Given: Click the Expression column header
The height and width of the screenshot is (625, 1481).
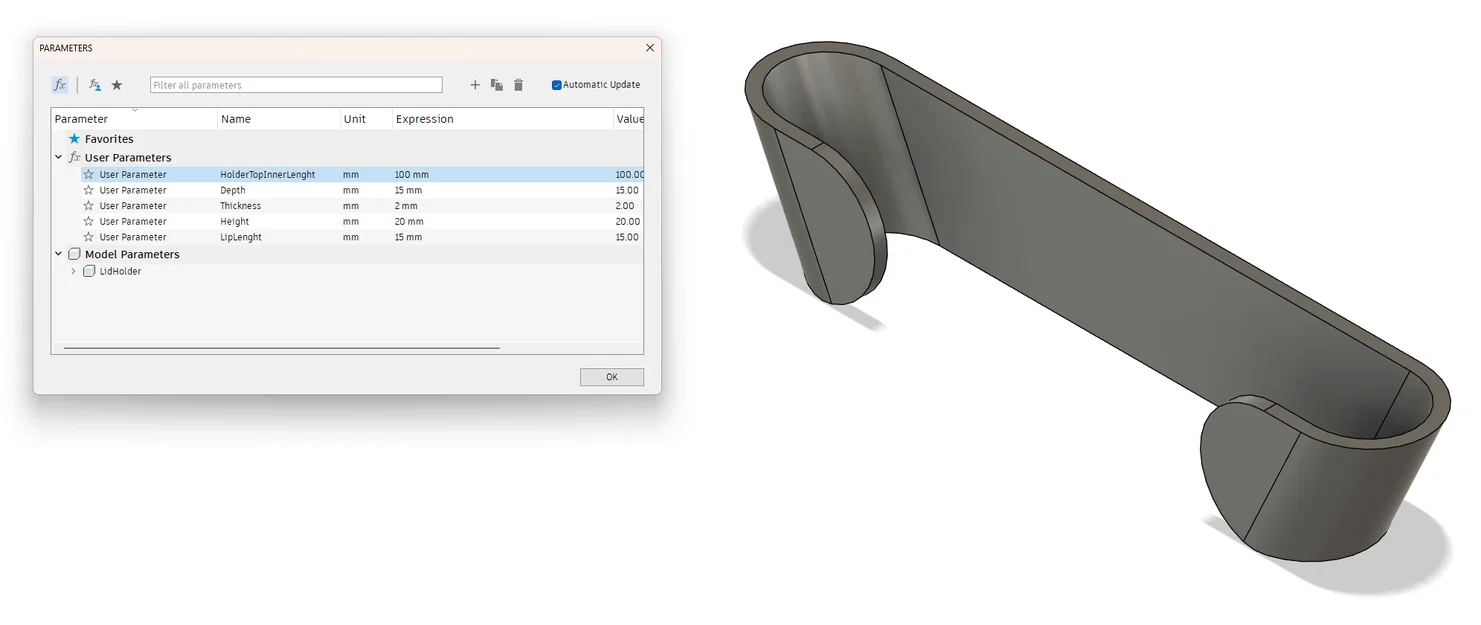Looking at the screenshot, I should pyautogui.click(x=424, y=118).
